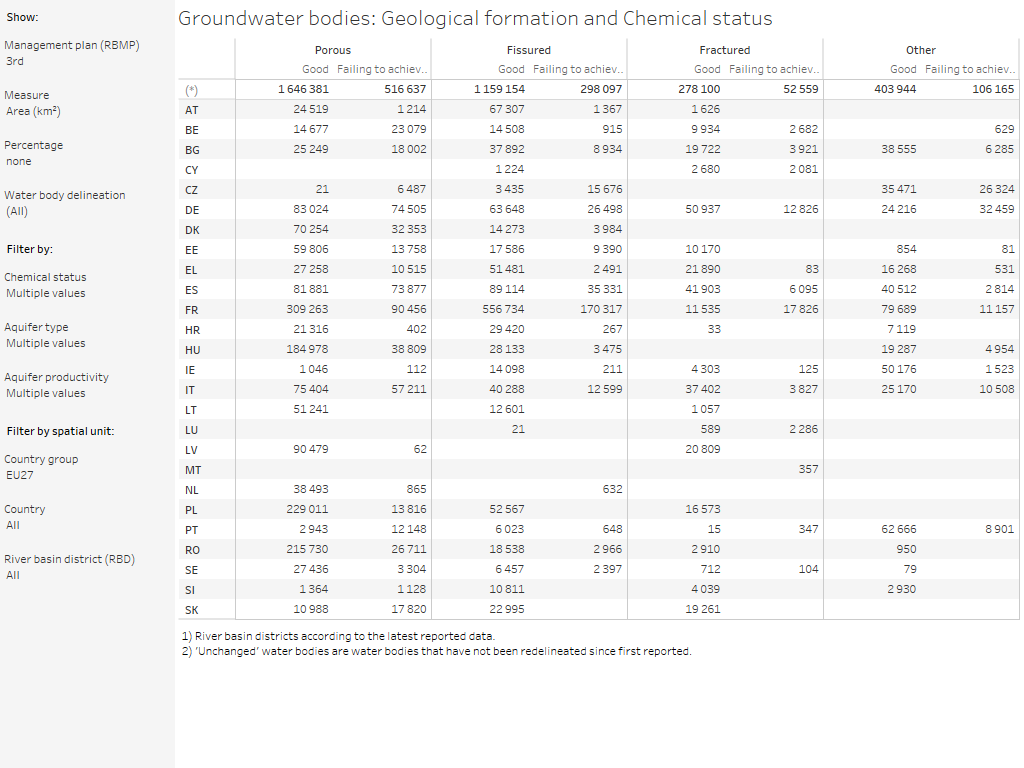Select the ES country row label
This screenshot has width=1024, height=768.
coord(191,291)
